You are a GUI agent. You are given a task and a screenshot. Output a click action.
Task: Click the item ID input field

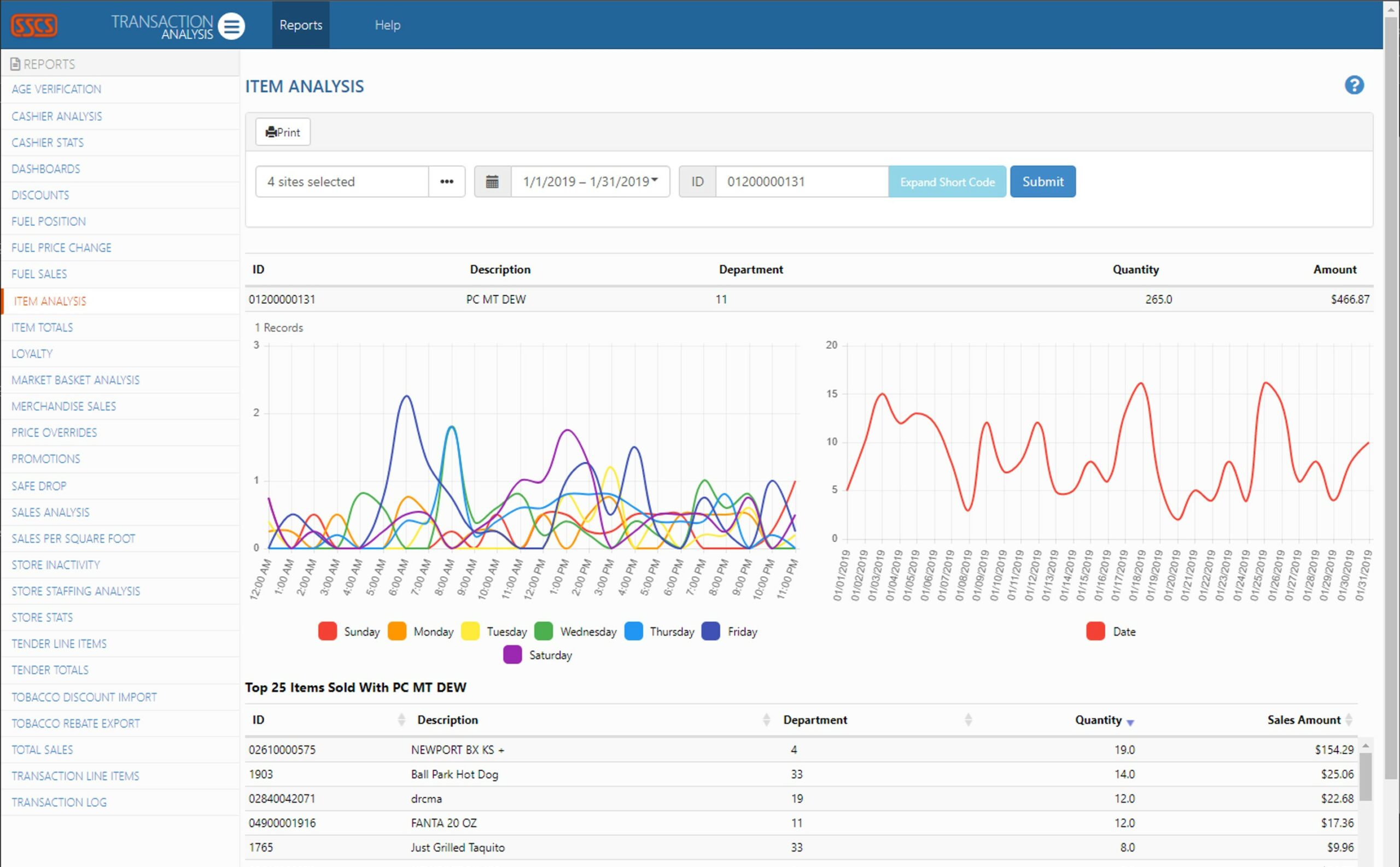tap(801, 182)
